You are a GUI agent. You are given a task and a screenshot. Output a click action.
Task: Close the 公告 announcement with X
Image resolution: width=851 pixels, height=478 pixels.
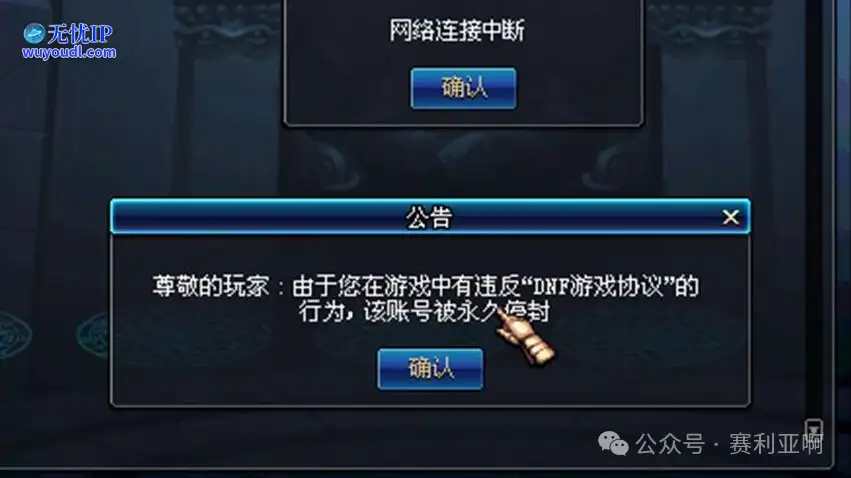click(731, 217)
